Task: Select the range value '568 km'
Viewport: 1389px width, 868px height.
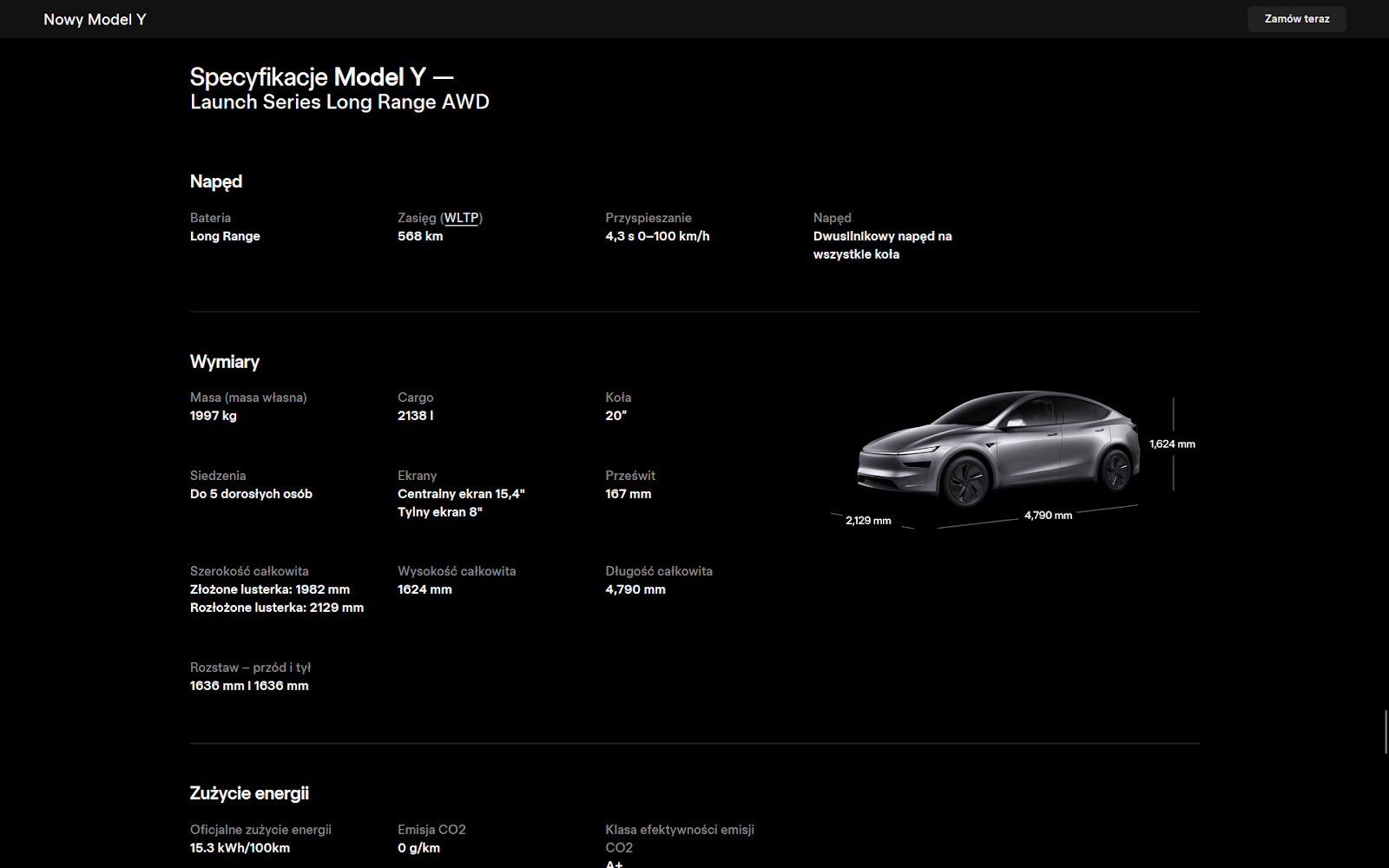Action: tap(420, 236)
